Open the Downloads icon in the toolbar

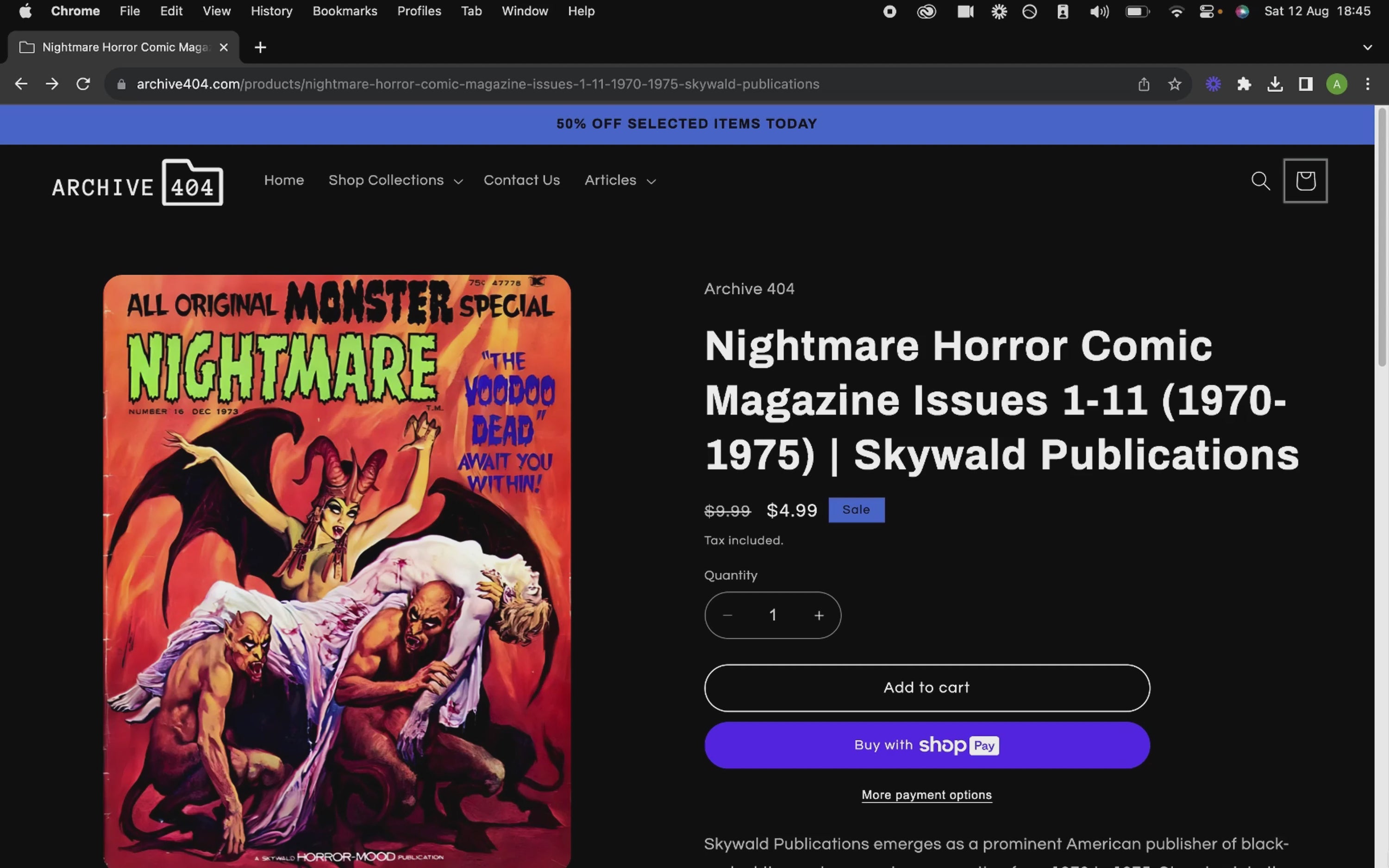[1276, 84]
